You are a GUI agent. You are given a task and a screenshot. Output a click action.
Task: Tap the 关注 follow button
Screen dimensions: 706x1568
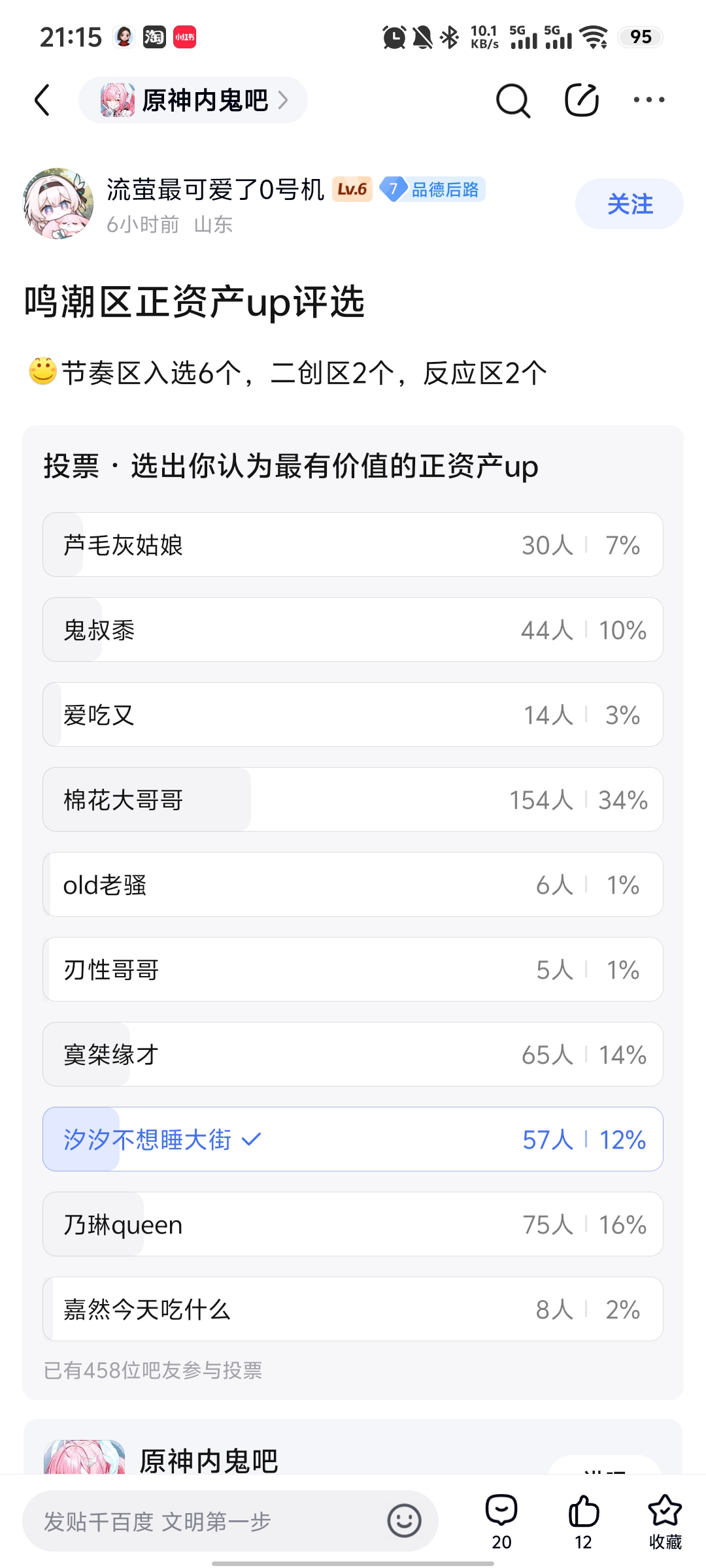[629, 204]
